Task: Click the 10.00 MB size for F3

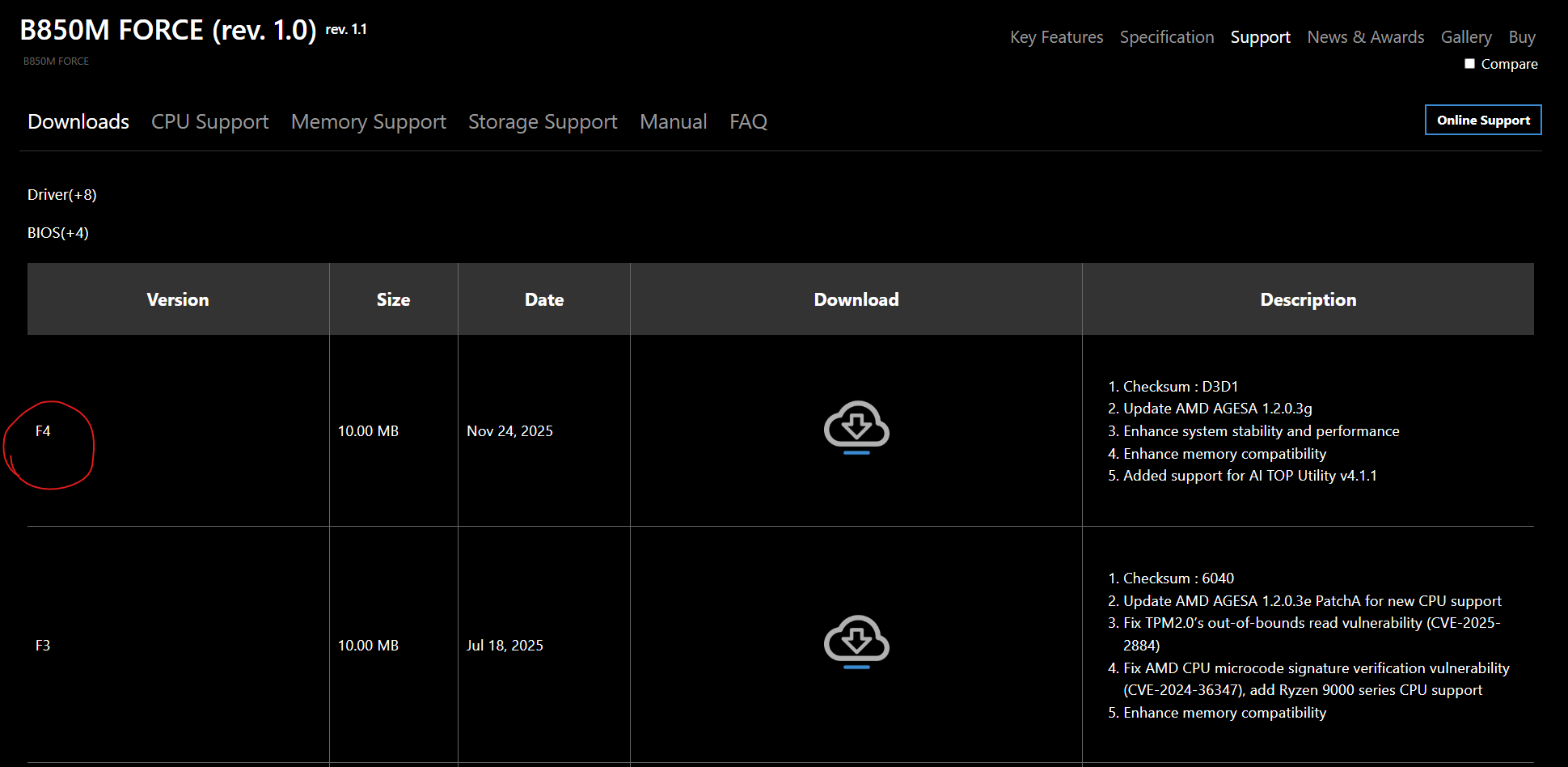Action: pos(368,646)
